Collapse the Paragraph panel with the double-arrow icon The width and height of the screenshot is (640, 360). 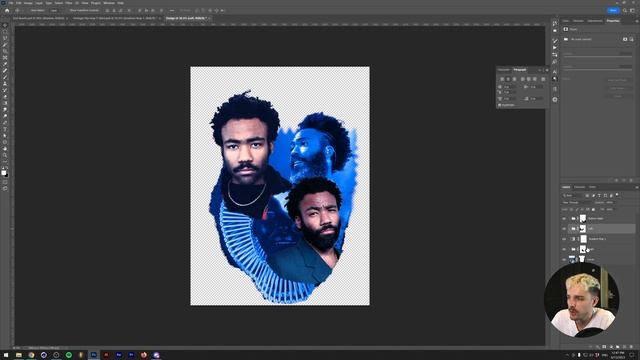tap(540, 70)
